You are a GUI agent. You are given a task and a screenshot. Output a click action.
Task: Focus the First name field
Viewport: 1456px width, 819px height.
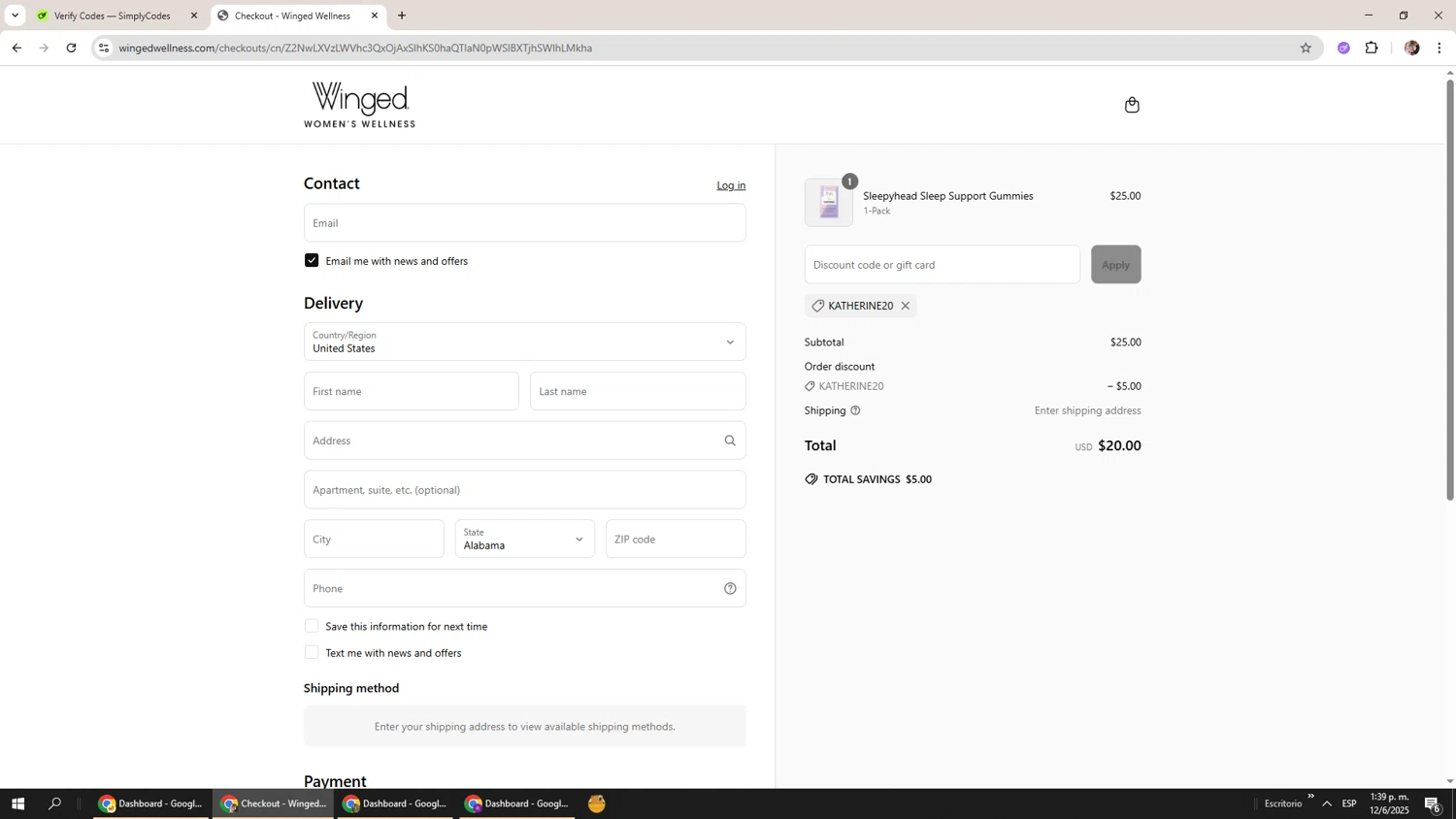412,391
